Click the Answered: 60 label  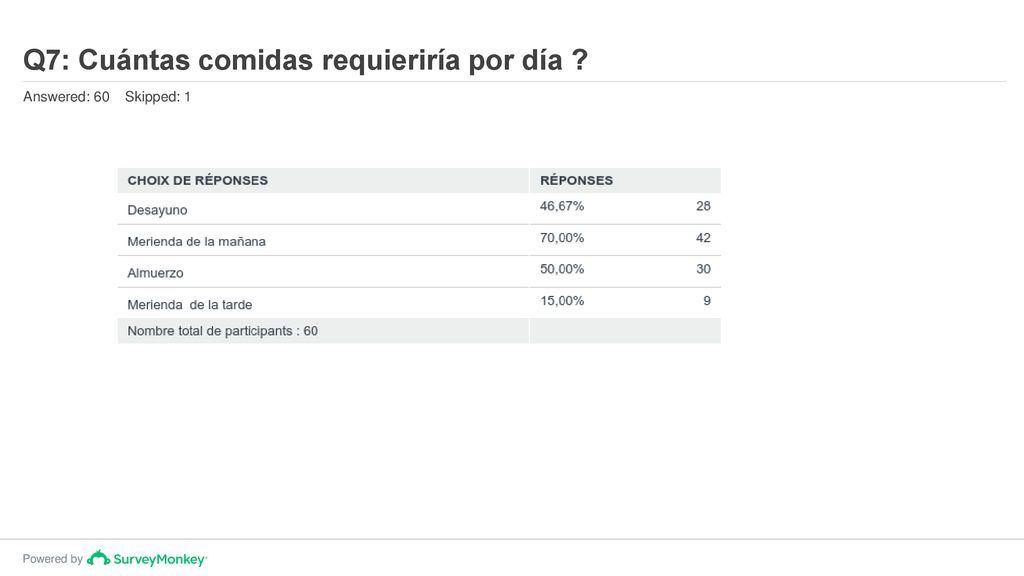pos(66,97)
